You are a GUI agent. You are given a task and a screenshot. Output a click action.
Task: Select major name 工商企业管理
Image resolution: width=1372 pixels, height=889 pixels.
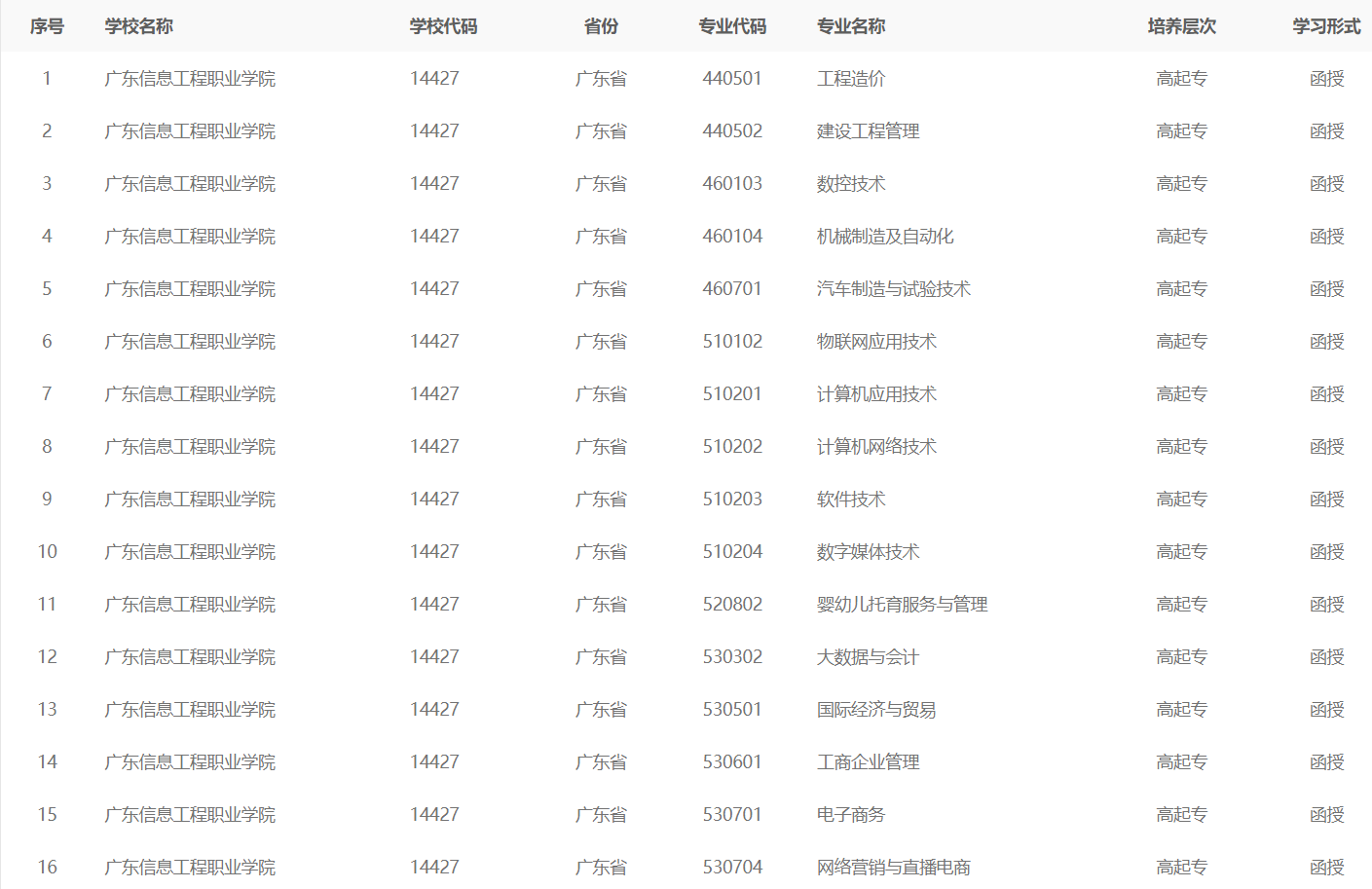click(869, 762)
